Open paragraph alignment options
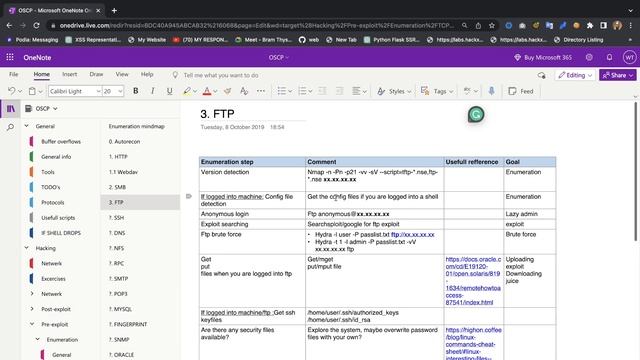This screenshot has height=360, width=640. pyautogui.click(x=359, y=91)
